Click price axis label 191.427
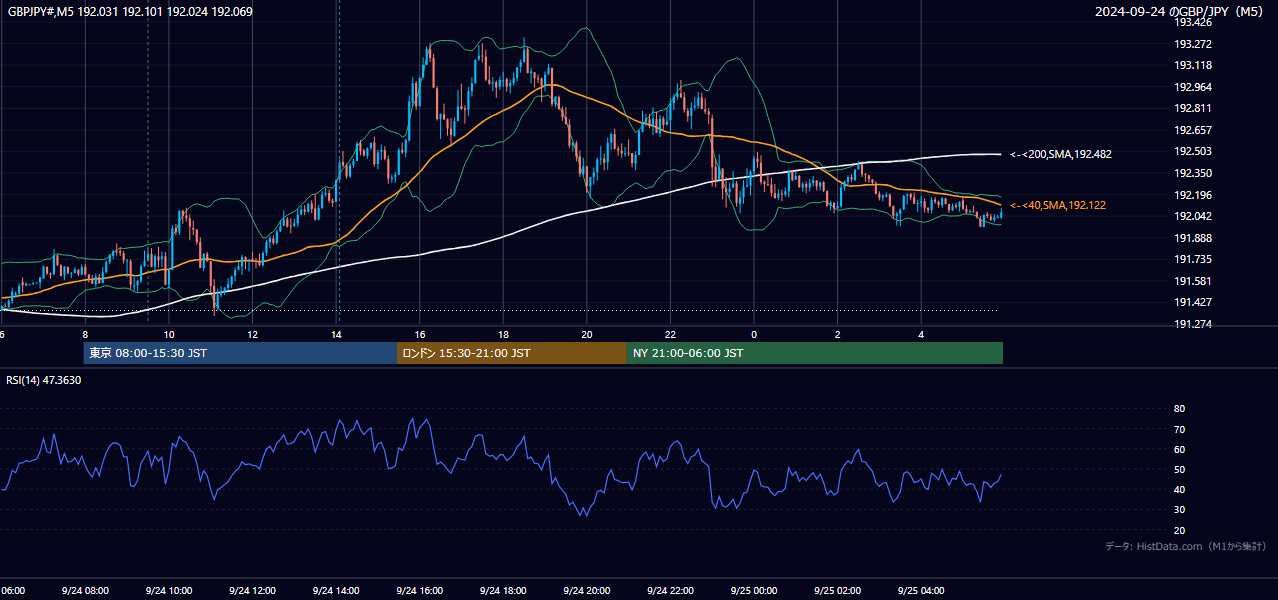 pos(1193,302)
